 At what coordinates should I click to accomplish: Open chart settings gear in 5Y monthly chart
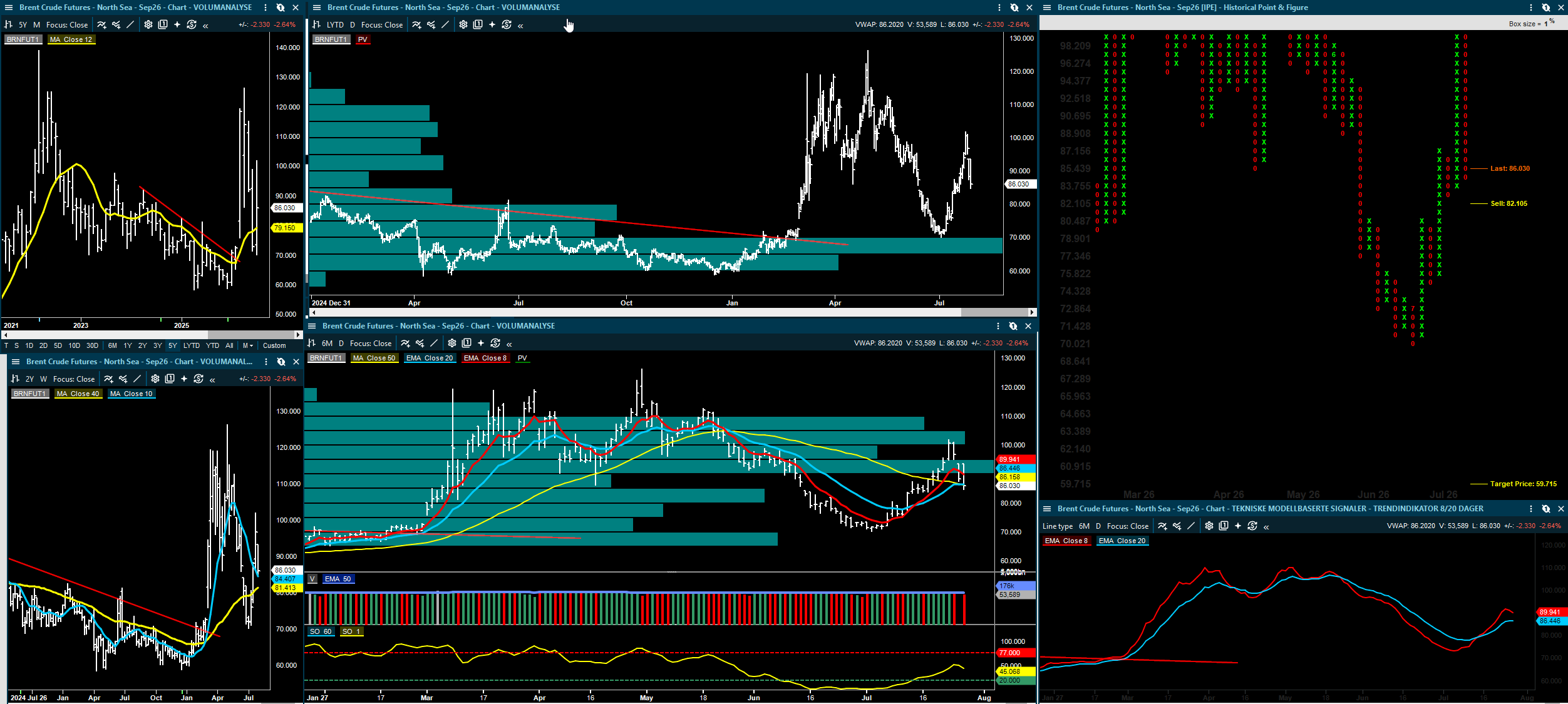[x=148, y=25]
